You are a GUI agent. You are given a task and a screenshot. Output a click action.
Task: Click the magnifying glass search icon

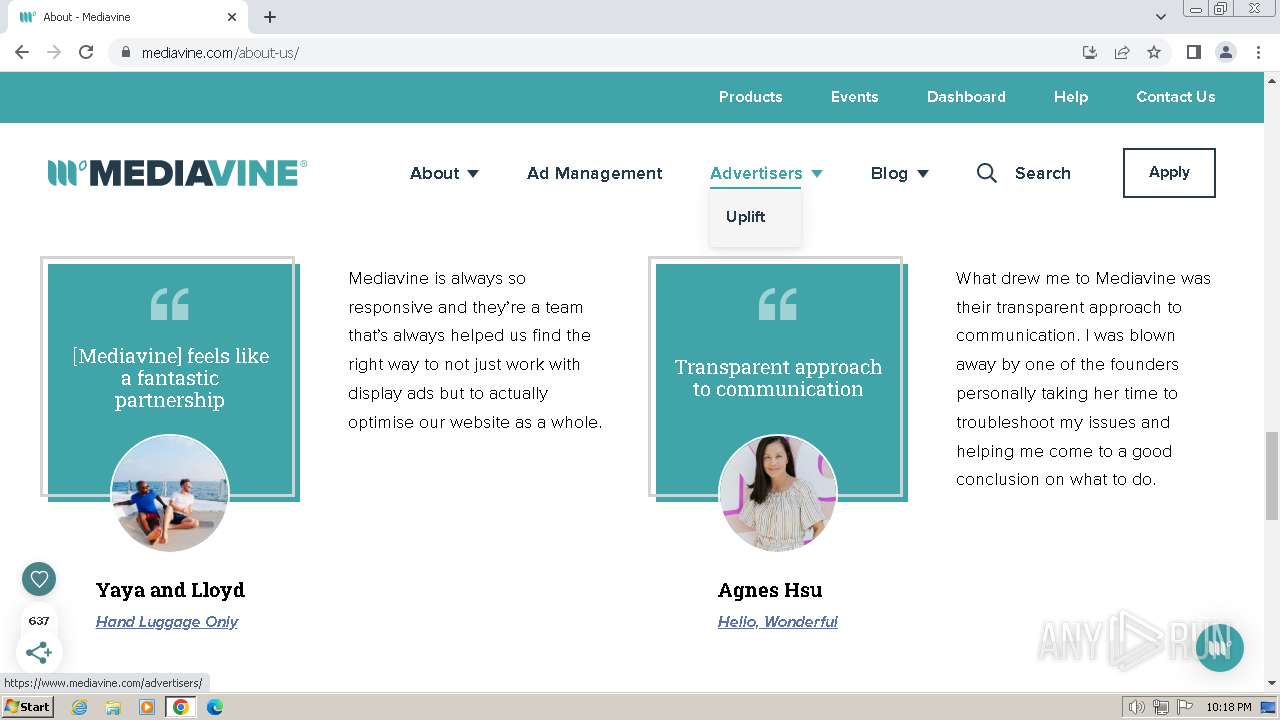coord(987,173)
